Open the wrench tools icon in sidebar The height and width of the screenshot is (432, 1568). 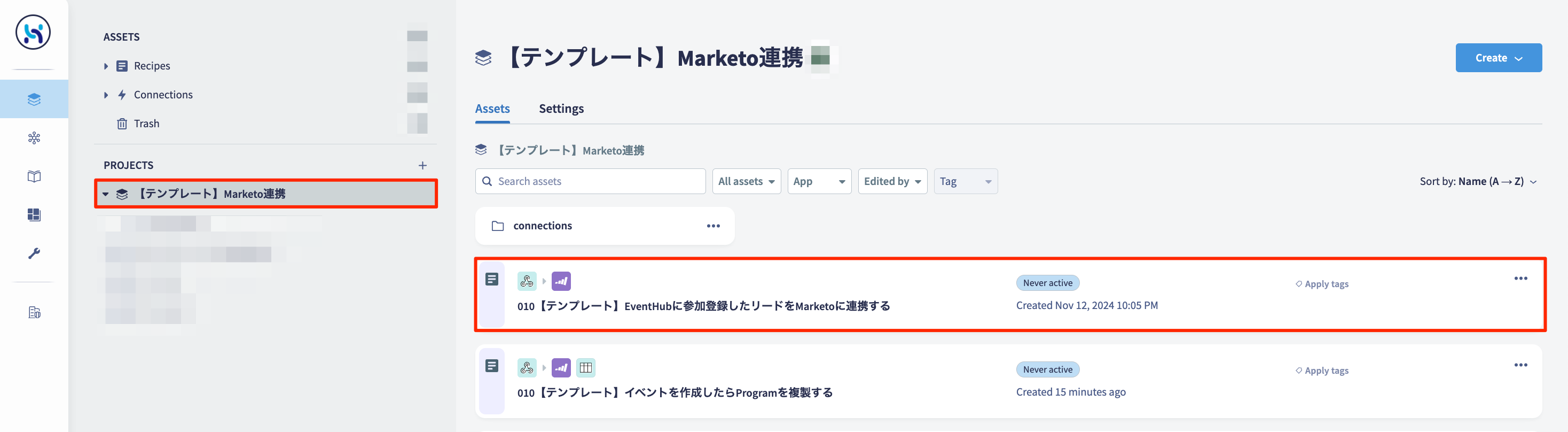point(34,253)
